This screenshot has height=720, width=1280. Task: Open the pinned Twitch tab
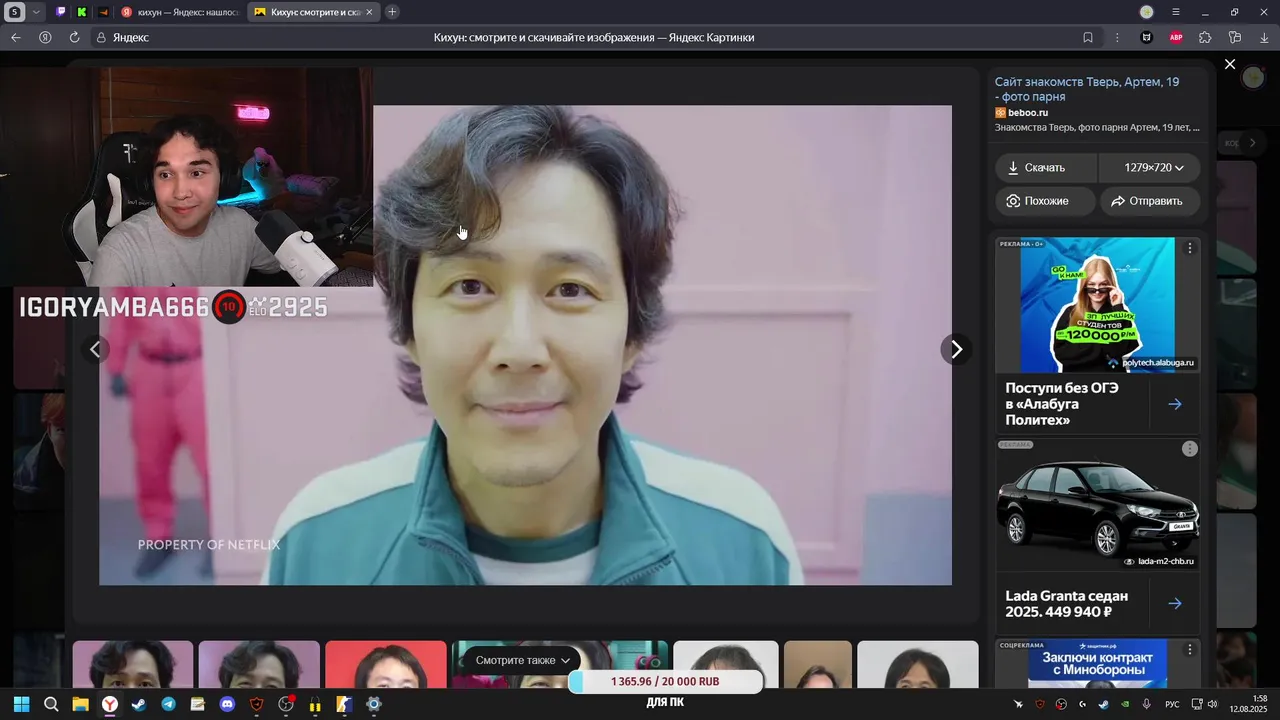pyautogui.click(x=61, y=12)
